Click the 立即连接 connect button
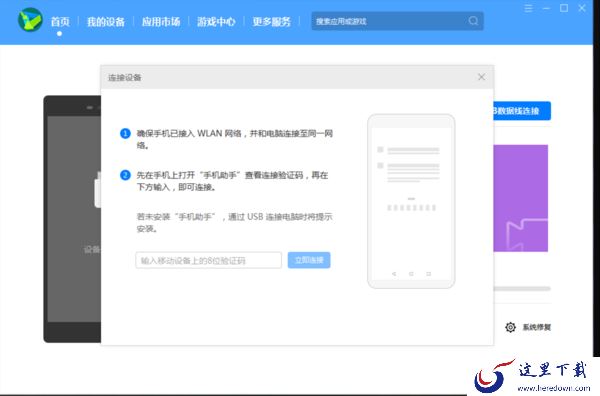The image size is (600, 396). [309, 260]
